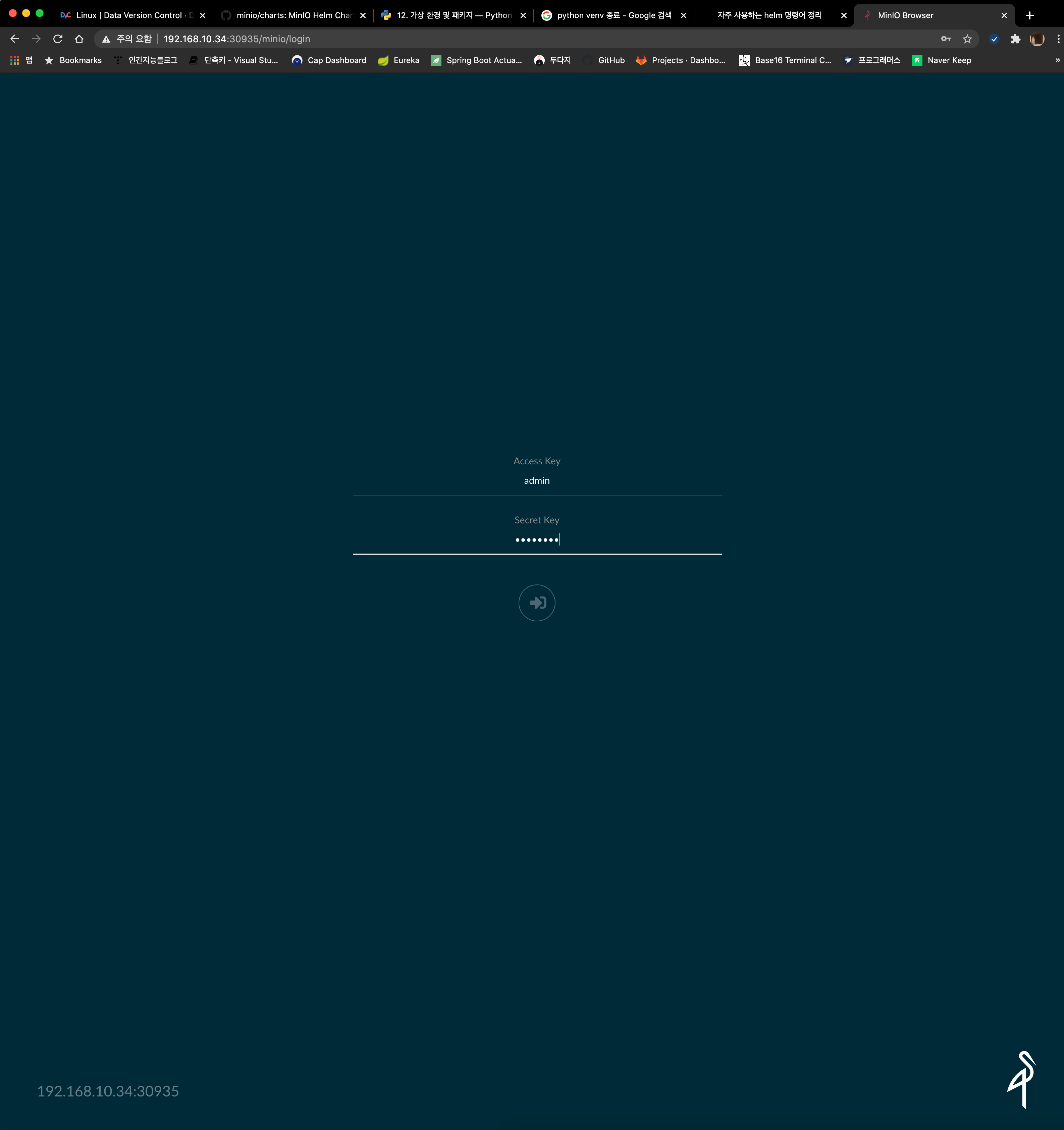The width and height of the screenshot is (1064, 1130).
Task: Open the GitHub bookmark
Action: 604,60
